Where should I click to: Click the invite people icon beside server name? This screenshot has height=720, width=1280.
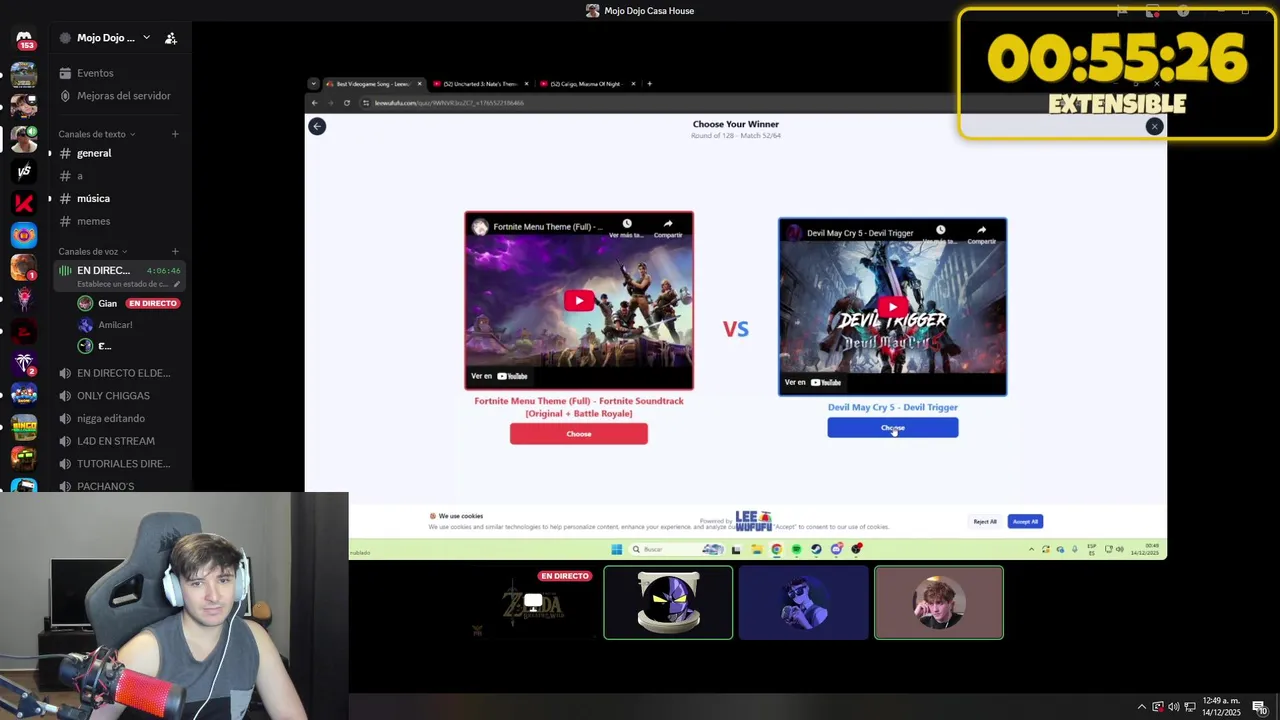(171, 38)
